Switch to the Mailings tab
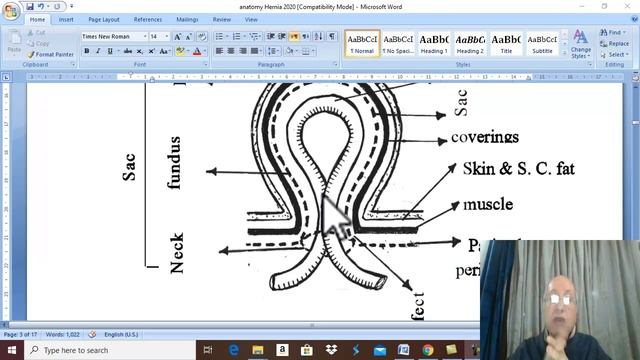The image size is (640, 360). coord(187,20)
